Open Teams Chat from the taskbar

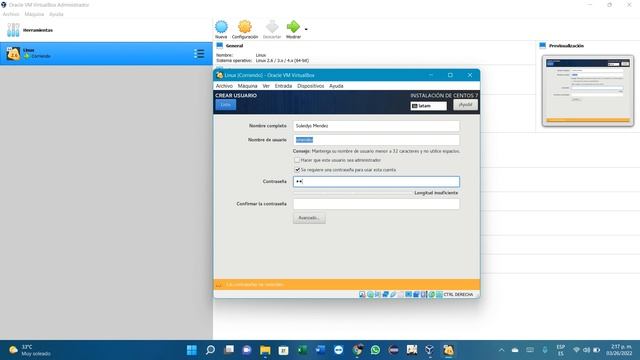point(247,350)
